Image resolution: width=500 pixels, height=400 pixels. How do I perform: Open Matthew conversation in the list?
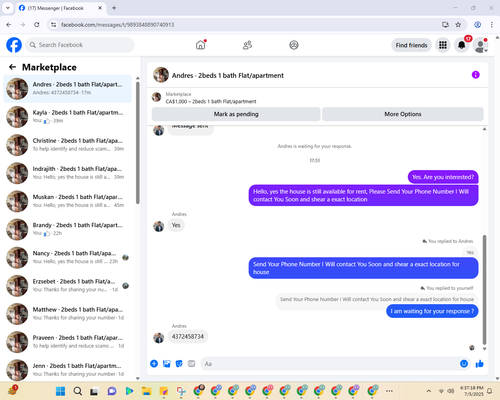(x=67, y=314)
